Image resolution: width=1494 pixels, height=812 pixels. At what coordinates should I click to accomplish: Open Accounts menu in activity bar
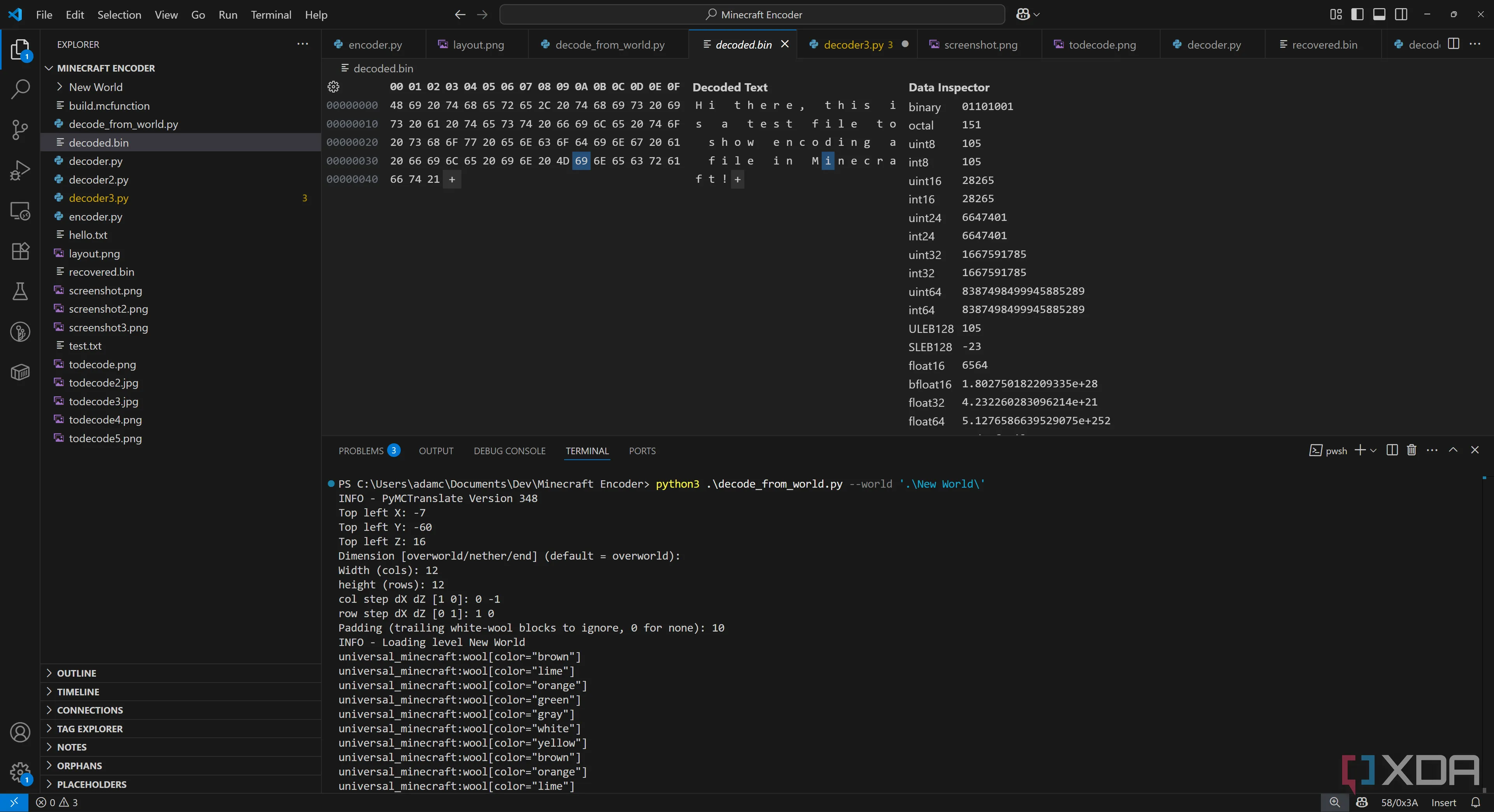tap(20, 733)
